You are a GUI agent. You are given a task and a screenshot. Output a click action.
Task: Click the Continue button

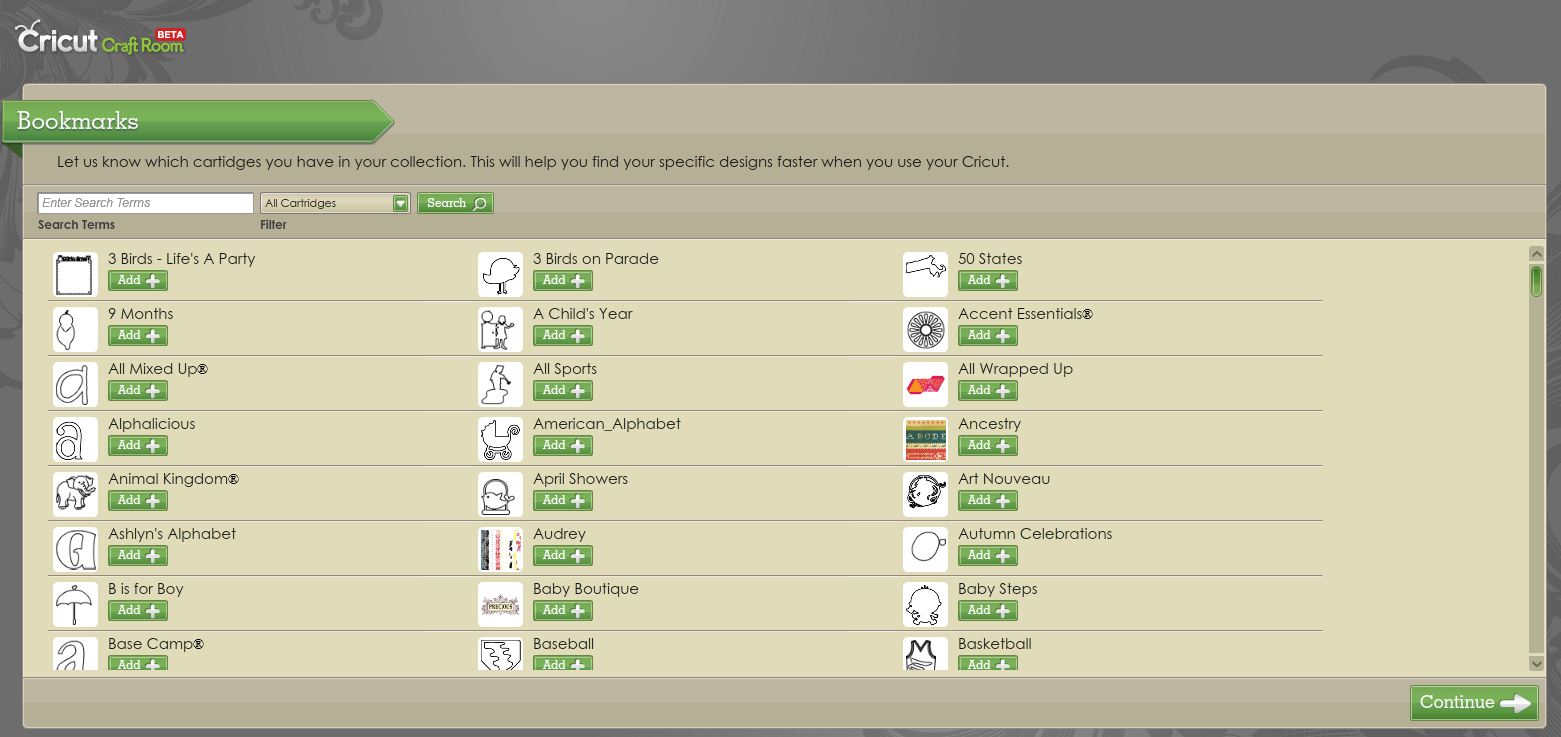pyautogui.click(x=1474, y=702)
